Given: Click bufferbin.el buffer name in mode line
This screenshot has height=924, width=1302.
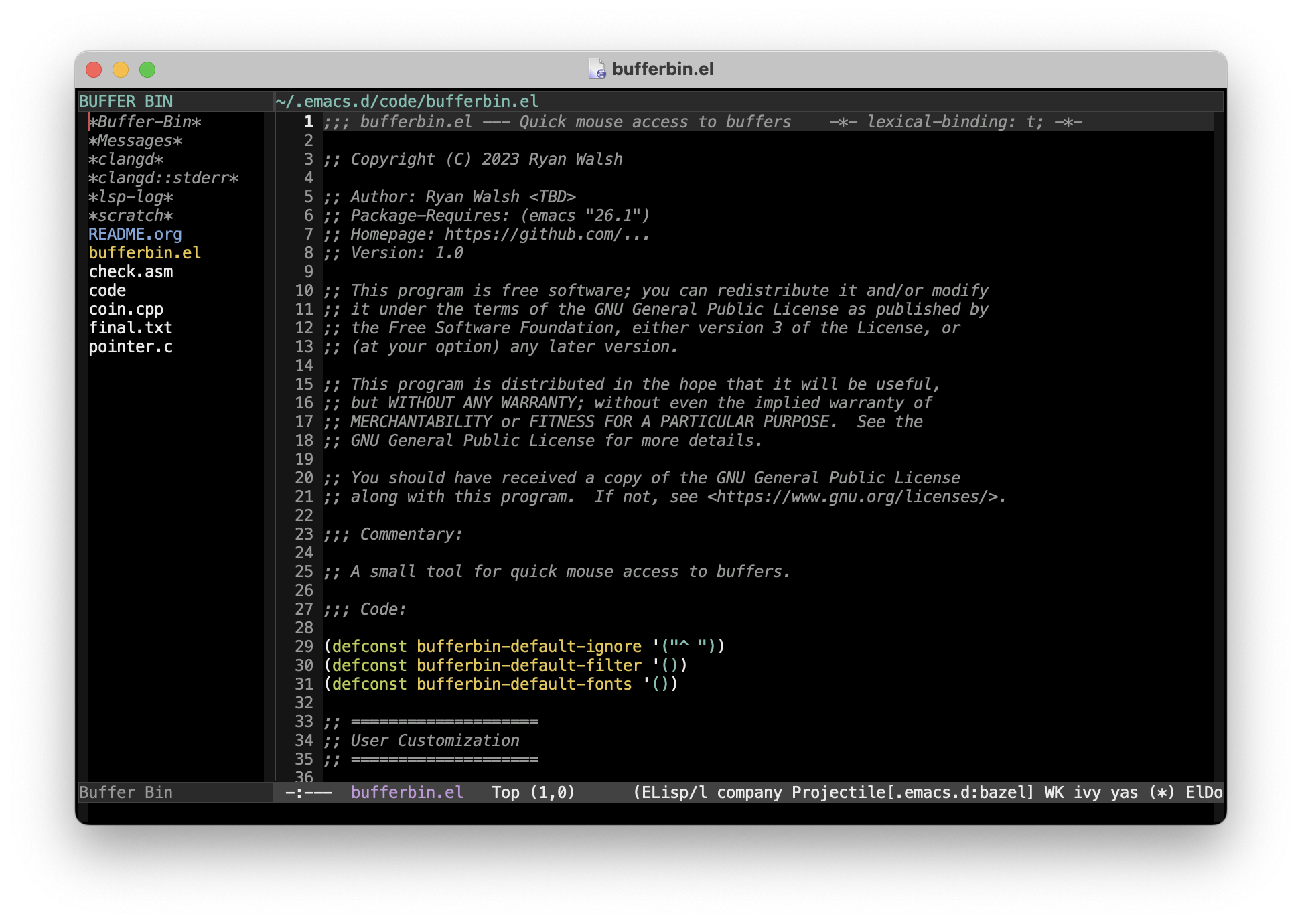Looking at the screenshot, I should (407, 793).
